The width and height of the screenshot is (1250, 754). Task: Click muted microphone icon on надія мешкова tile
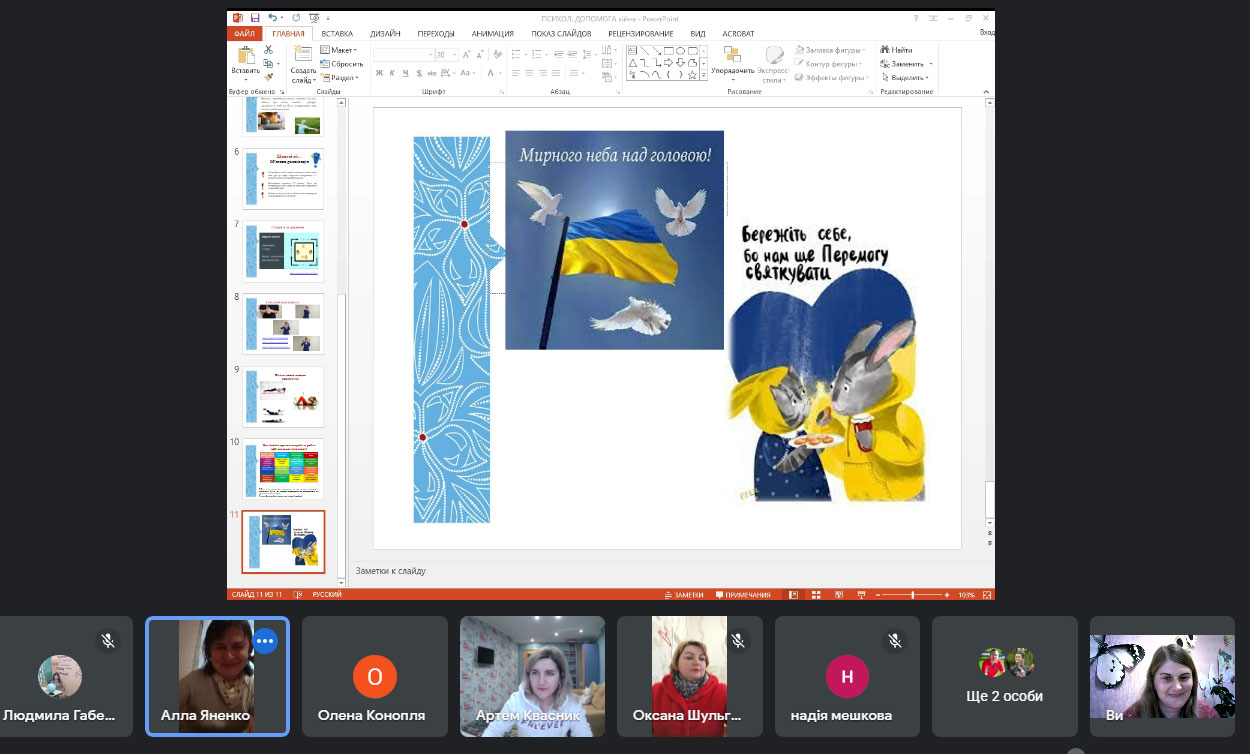[x=894, y=640]
